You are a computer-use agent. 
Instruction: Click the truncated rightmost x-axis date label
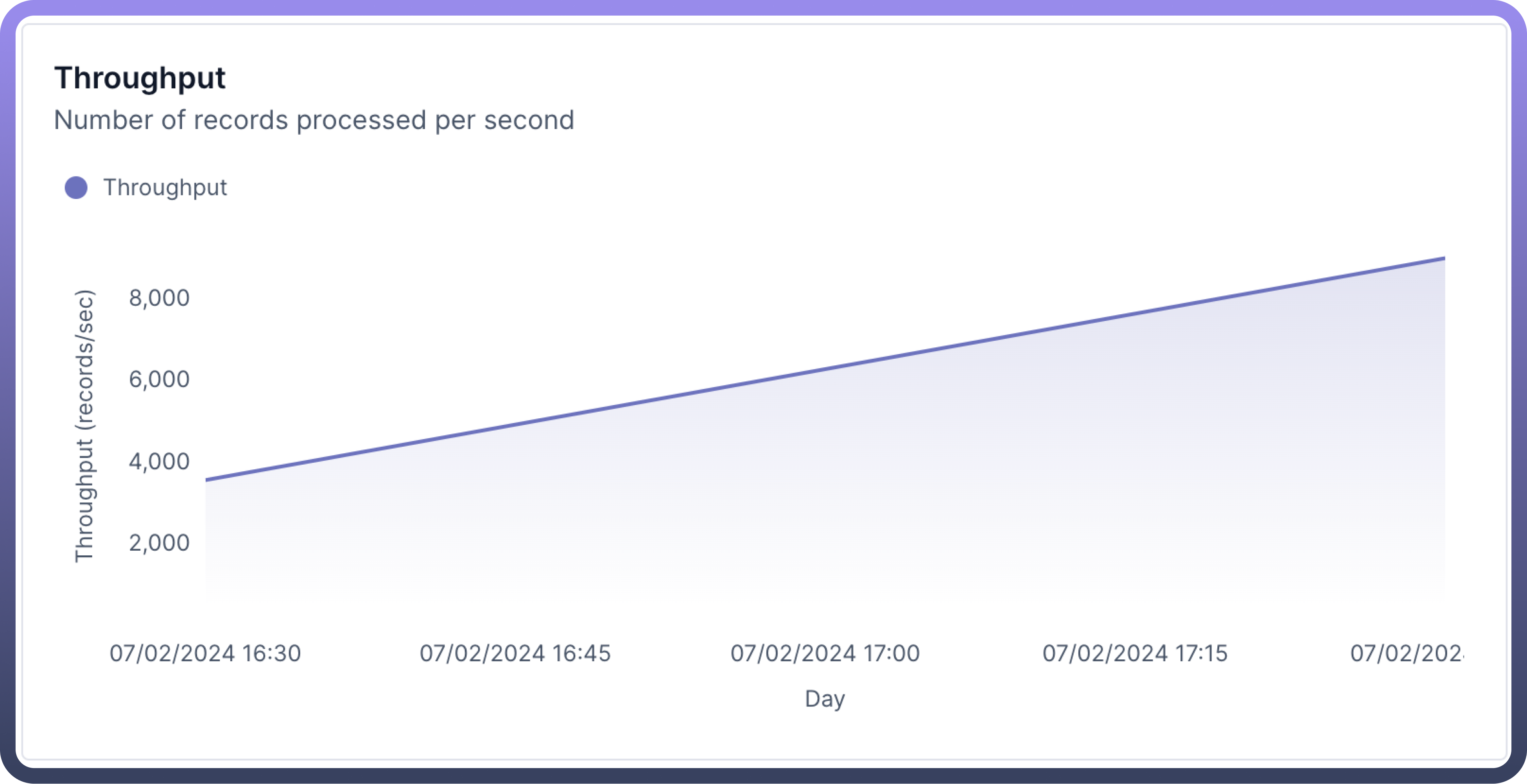coord(1406,654)
